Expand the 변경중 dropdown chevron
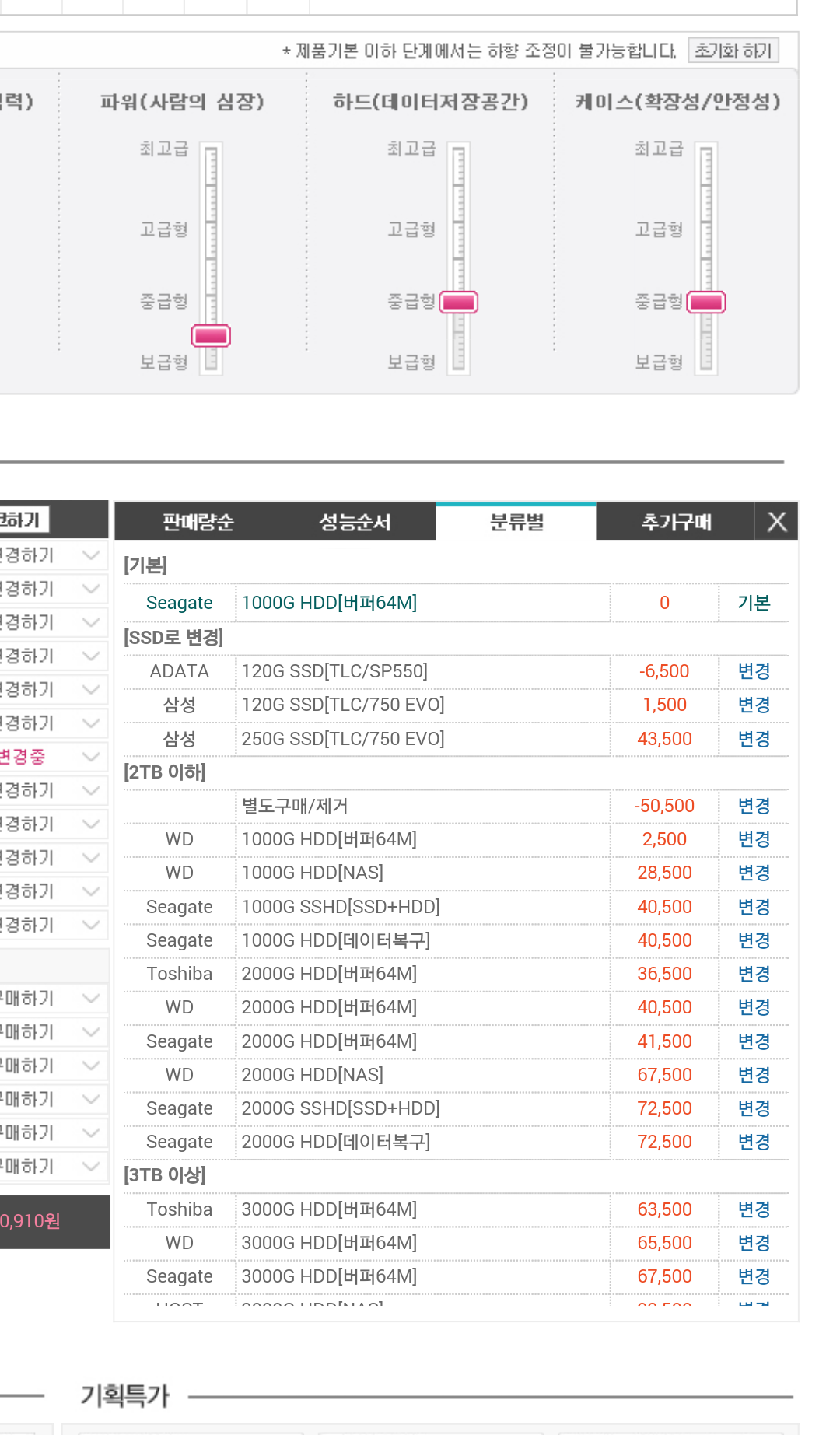The image size is (840, 1435). 91,757
